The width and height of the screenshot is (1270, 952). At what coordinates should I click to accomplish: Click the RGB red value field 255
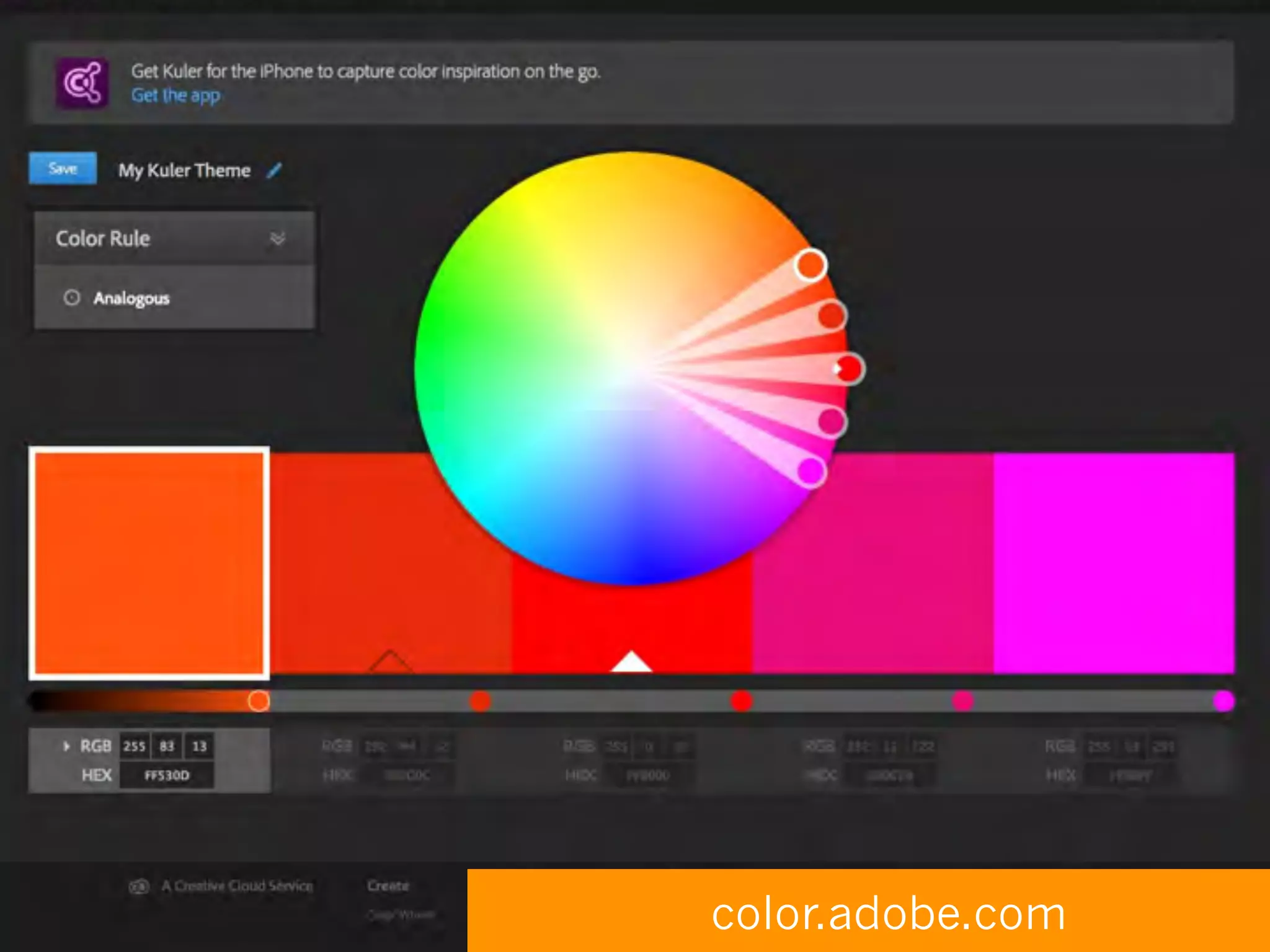point(135,746)
